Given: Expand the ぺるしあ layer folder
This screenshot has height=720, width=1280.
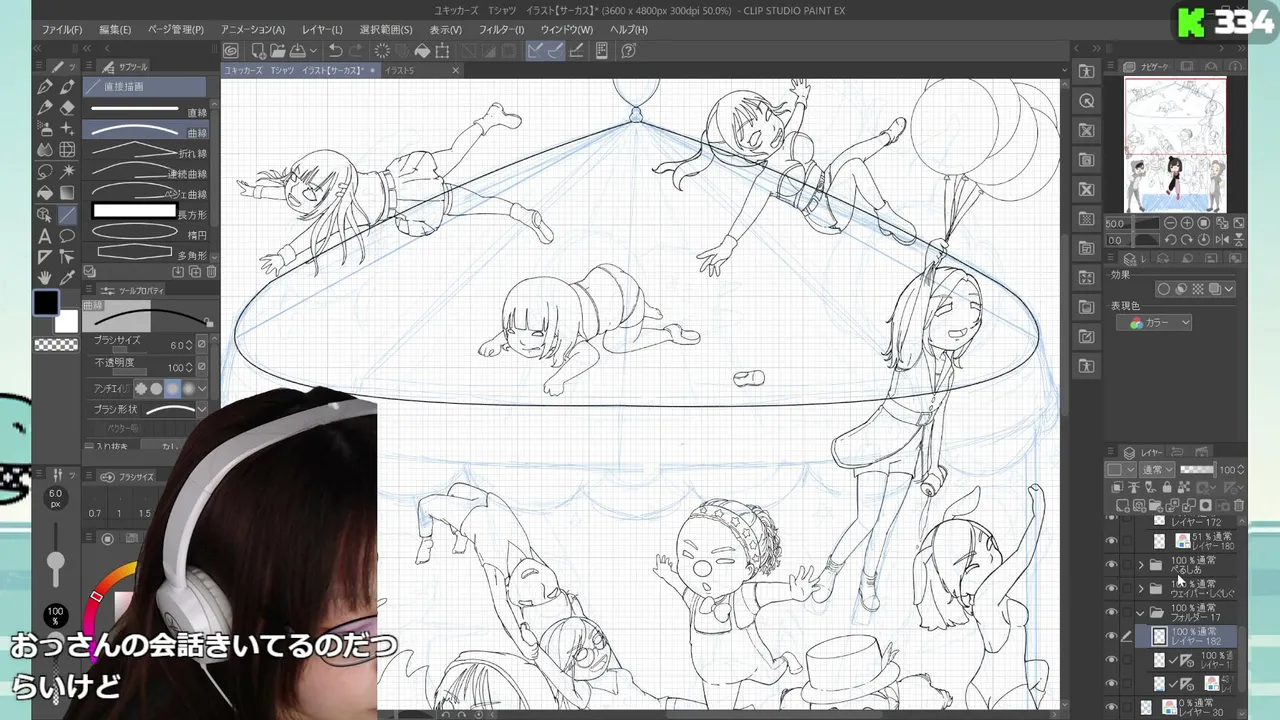Looking at the screenshot, I should point(1141,565).
